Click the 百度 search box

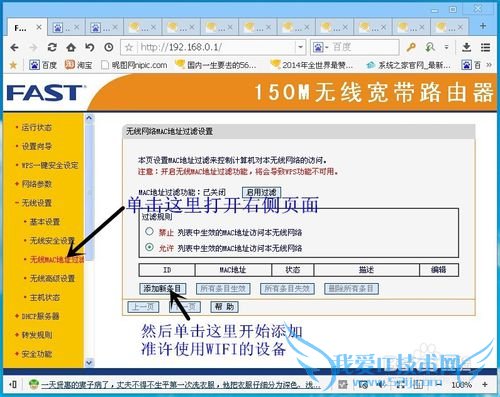364,47
